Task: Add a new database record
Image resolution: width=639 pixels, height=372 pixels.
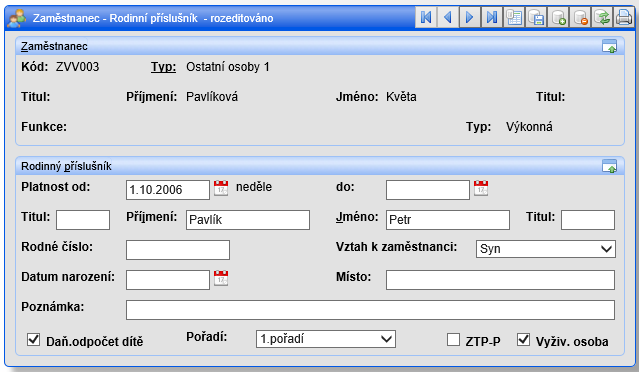Action: tap(558, 18)
